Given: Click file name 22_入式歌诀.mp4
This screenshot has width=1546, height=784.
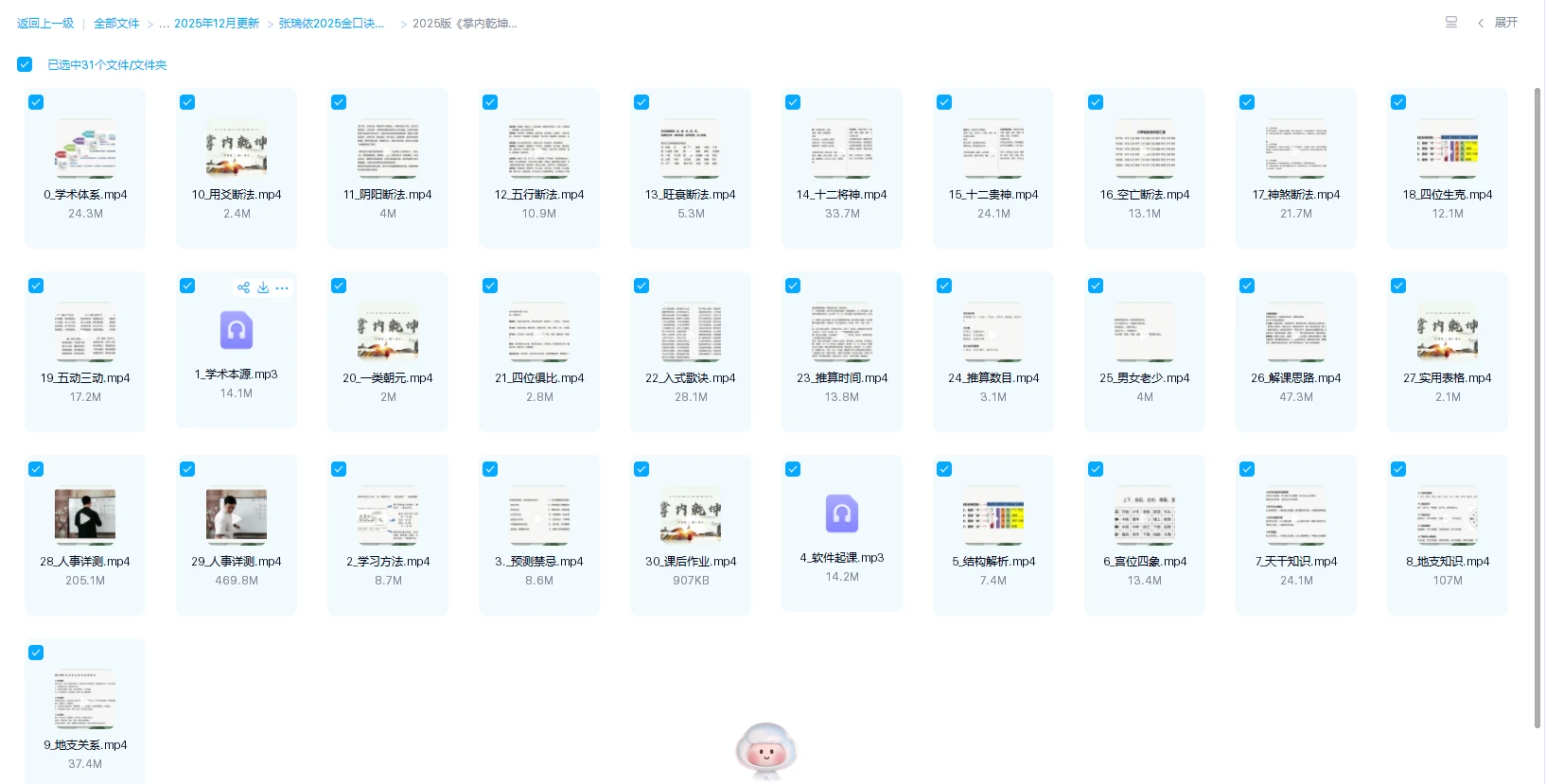Looking at the screenshot, I should (691, 378).
